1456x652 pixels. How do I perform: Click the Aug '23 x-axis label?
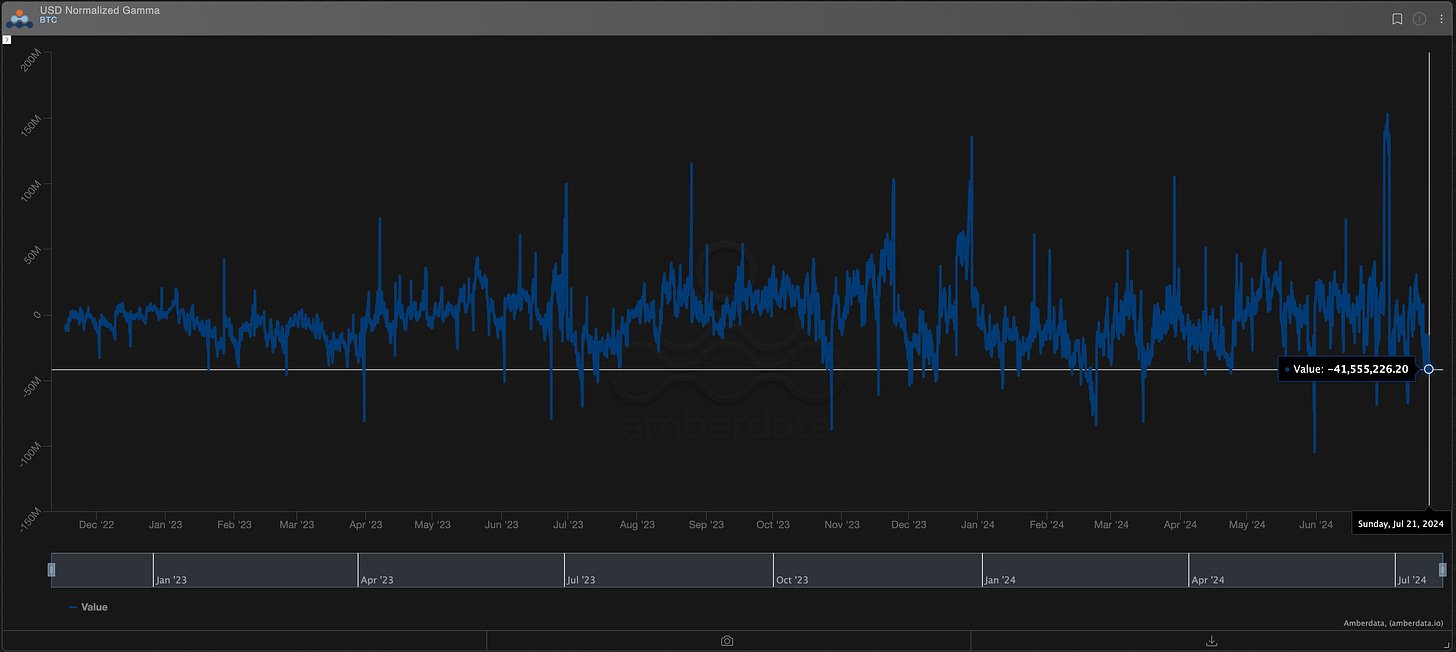(637, 524)
